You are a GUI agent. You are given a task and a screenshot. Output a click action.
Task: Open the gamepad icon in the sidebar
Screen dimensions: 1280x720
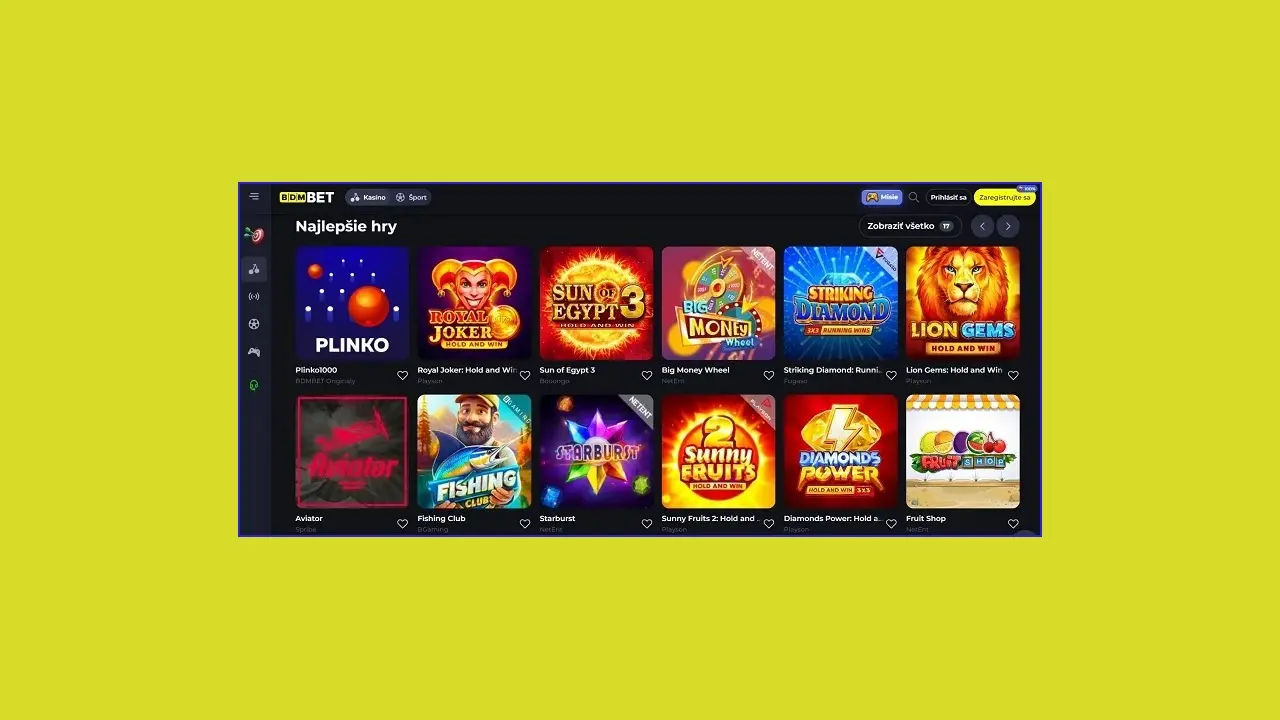[x=254, y=352]
